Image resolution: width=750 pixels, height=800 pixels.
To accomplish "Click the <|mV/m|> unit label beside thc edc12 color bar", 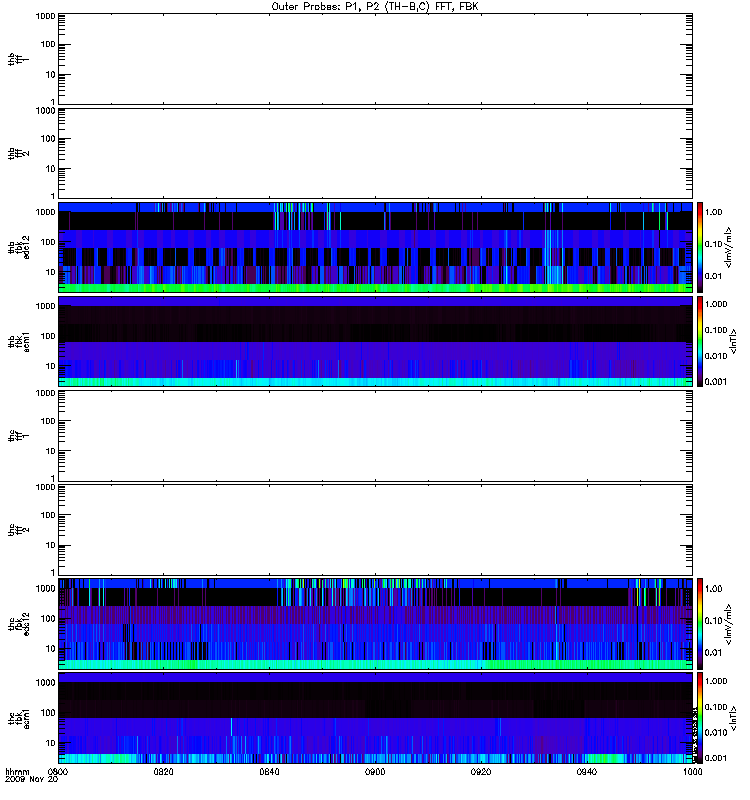I will click(x=729, y=624).
